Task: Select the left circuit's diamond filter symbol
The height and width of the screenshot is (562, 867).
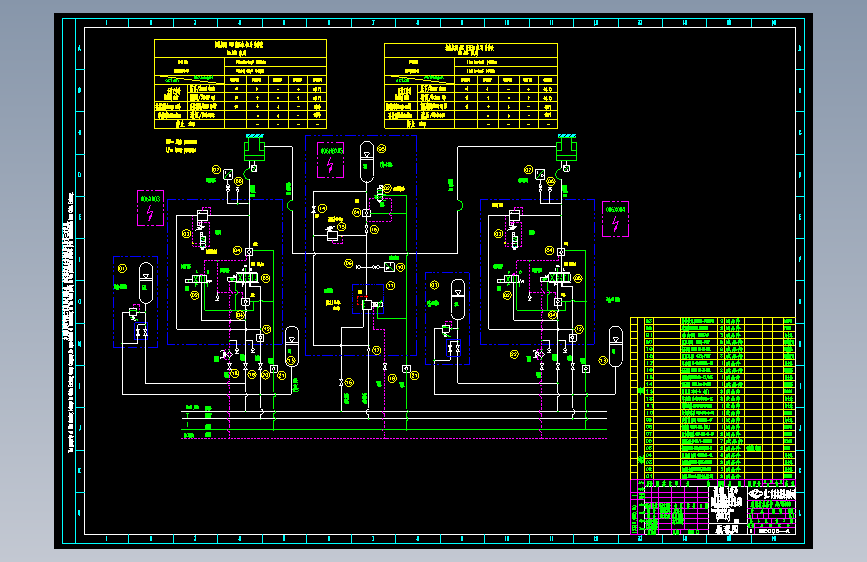Action: [x=226, y=355]
